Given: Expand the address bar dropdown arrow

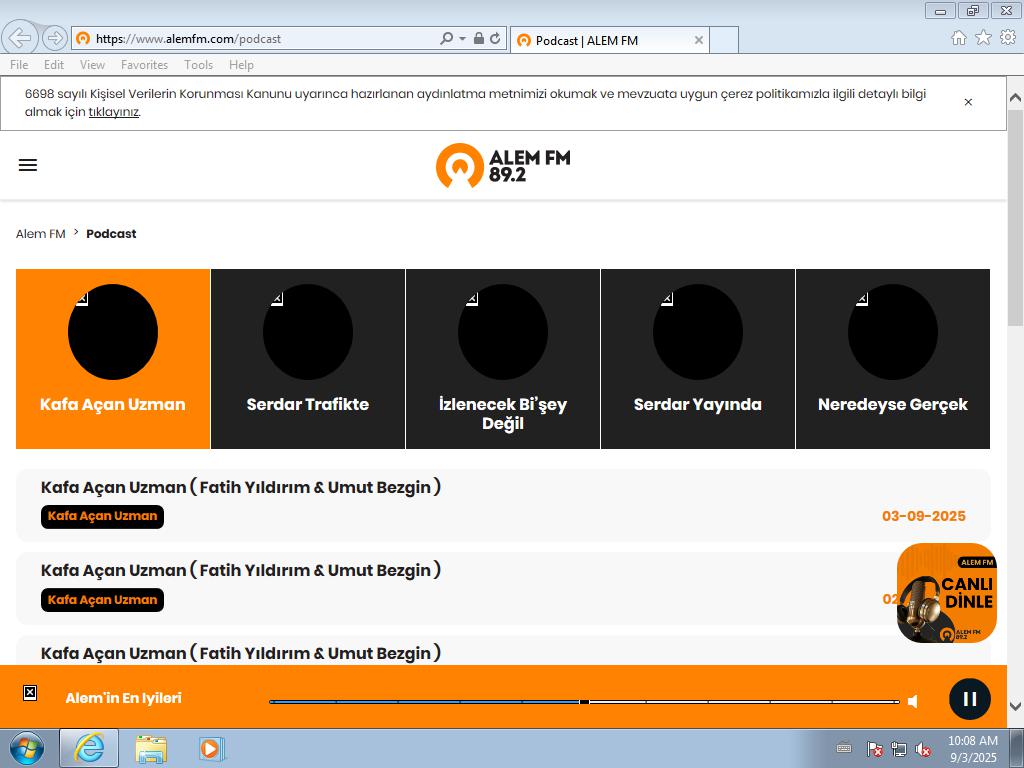Looking at the screenshot, I should pos(462,39).
